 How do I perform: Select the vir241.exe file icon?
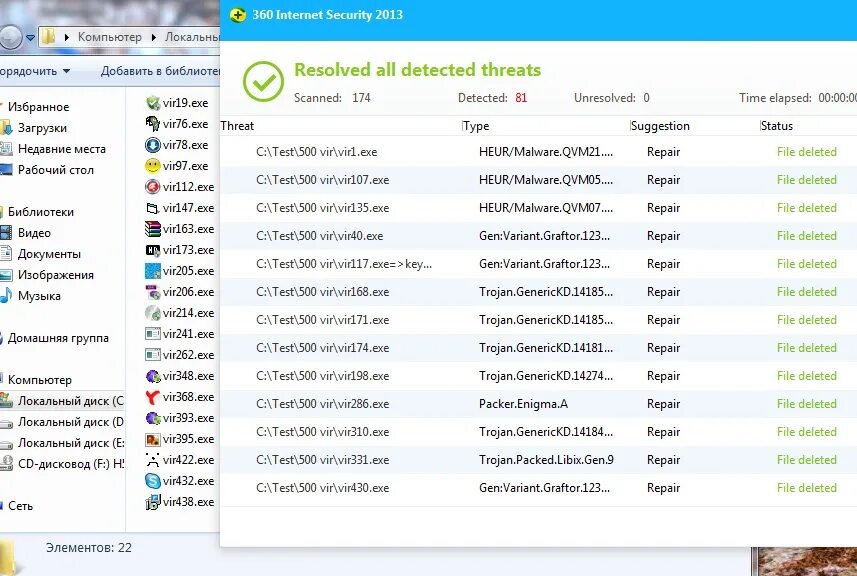point(153,333)
